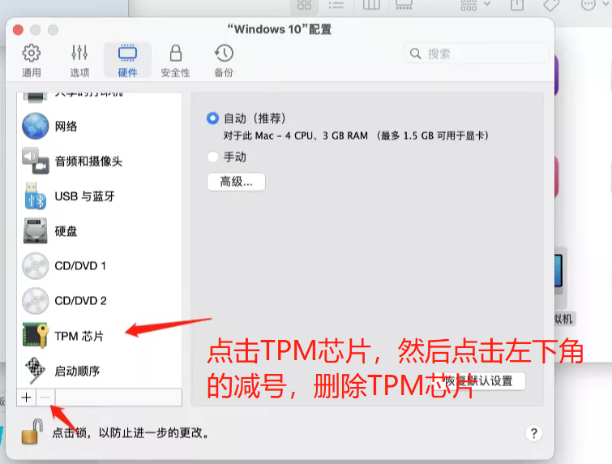Click background window's column view icon
Screen dimensions: 612x464
pyautogui.click(x=371, y=5)
